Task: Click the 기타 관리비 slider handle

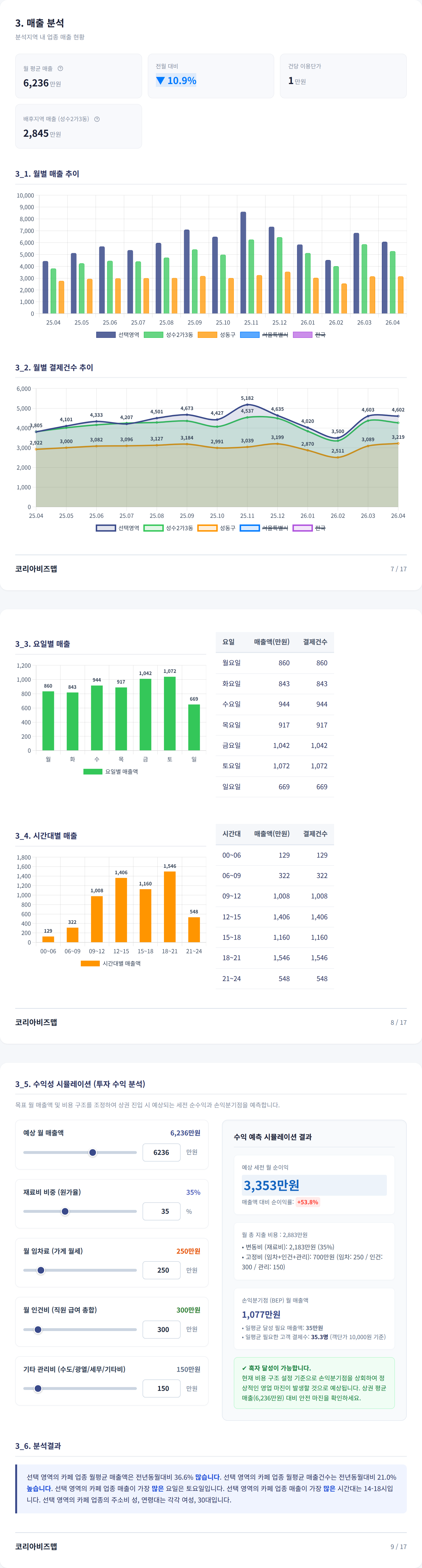Action: pos(38,1389)
